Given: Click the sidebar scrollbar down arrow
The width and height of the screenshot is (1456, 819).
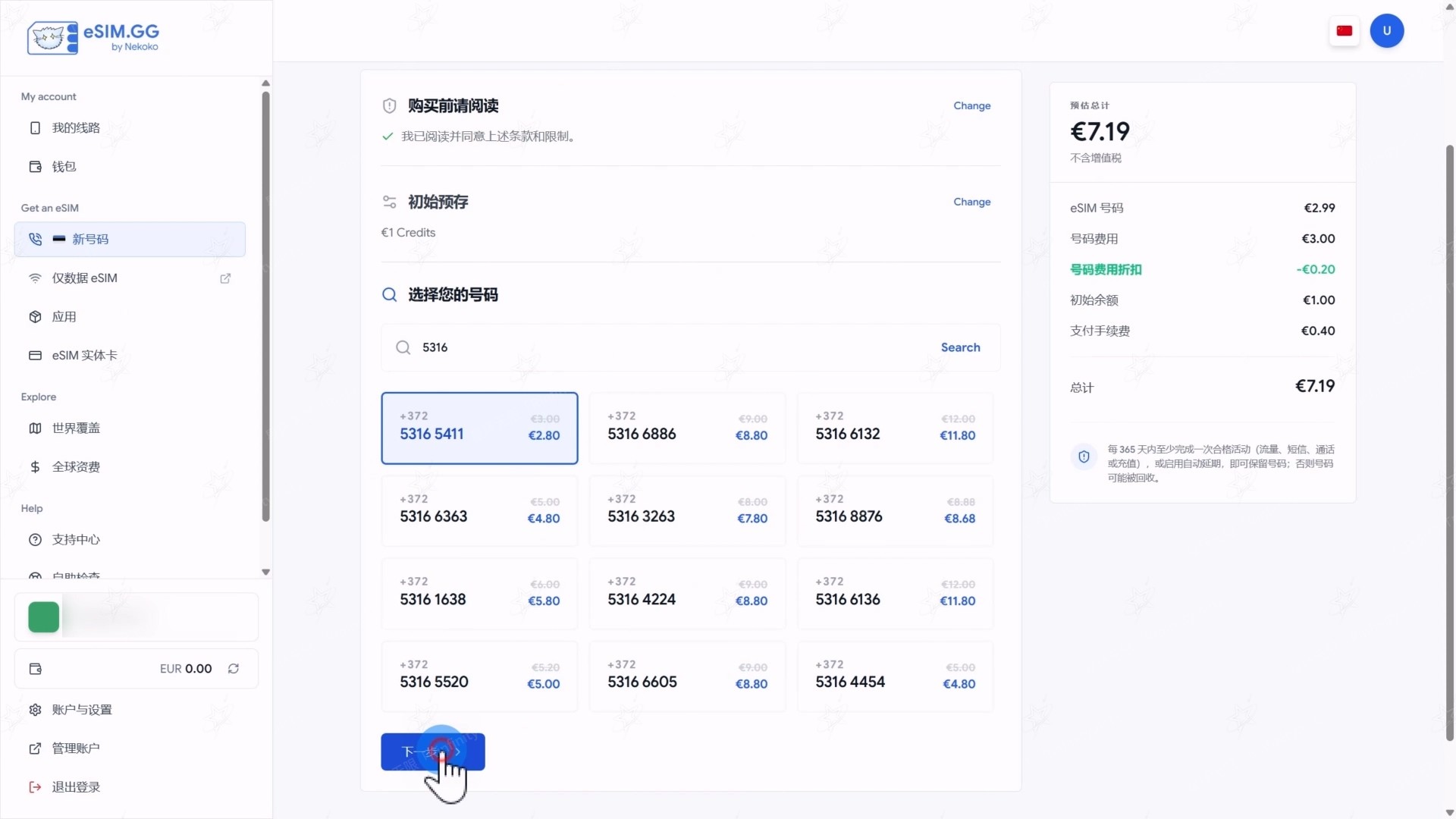Looking at the screenshot, I should pos(265,572).
